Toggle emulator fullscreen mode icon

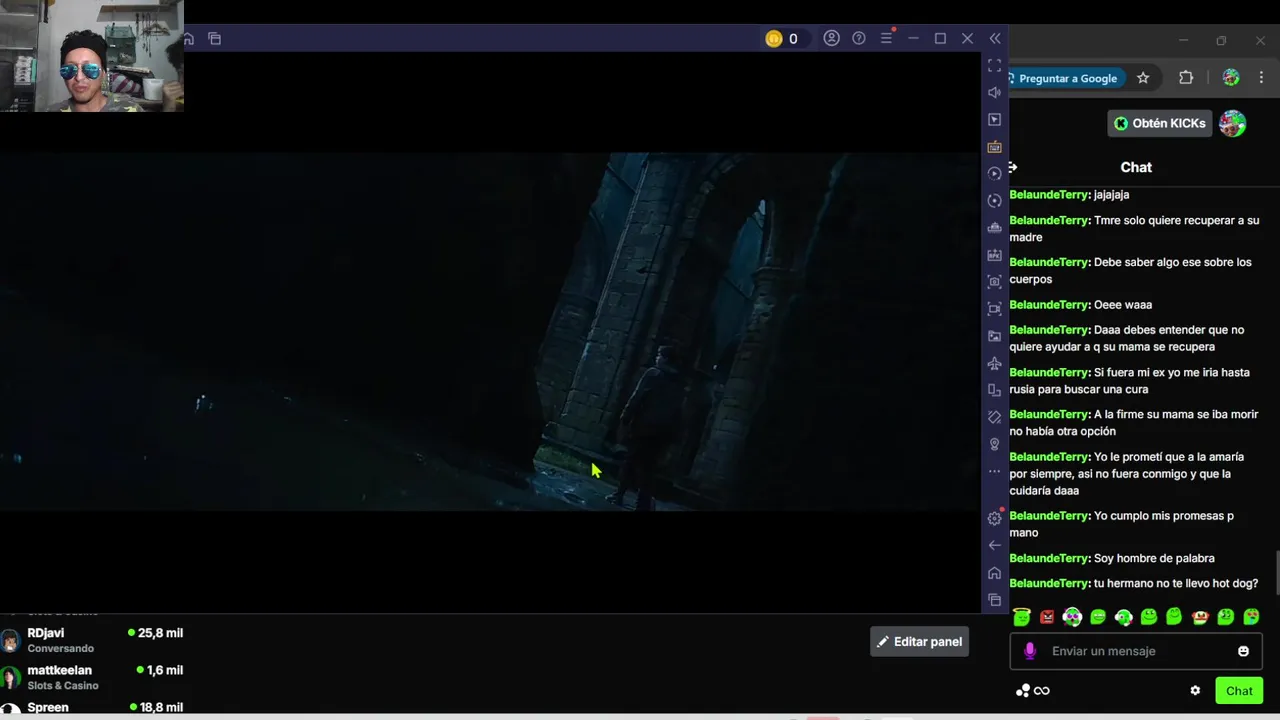pyautogui.click(x=994, y=65)
